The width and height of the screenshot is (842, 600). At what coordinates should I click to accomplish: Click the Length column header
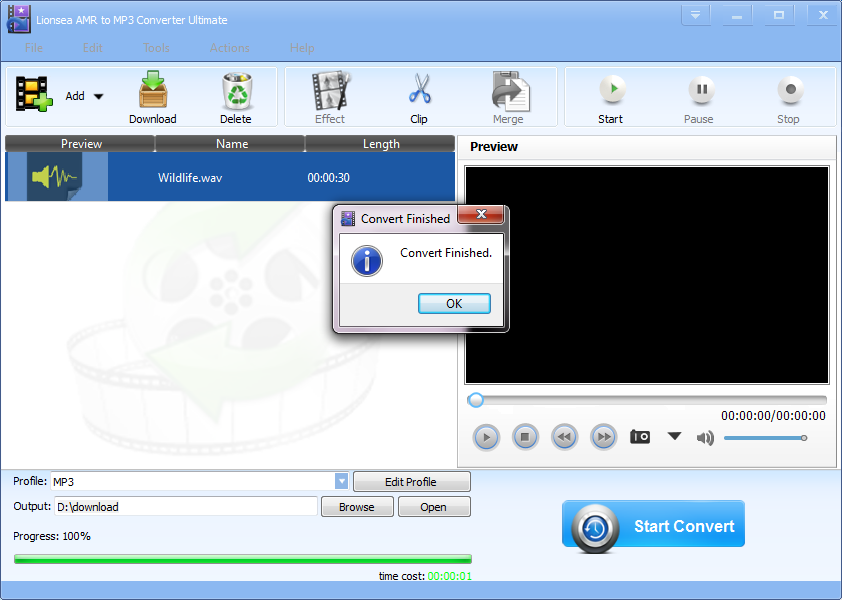pyautogui.click(x=381, y=144)
